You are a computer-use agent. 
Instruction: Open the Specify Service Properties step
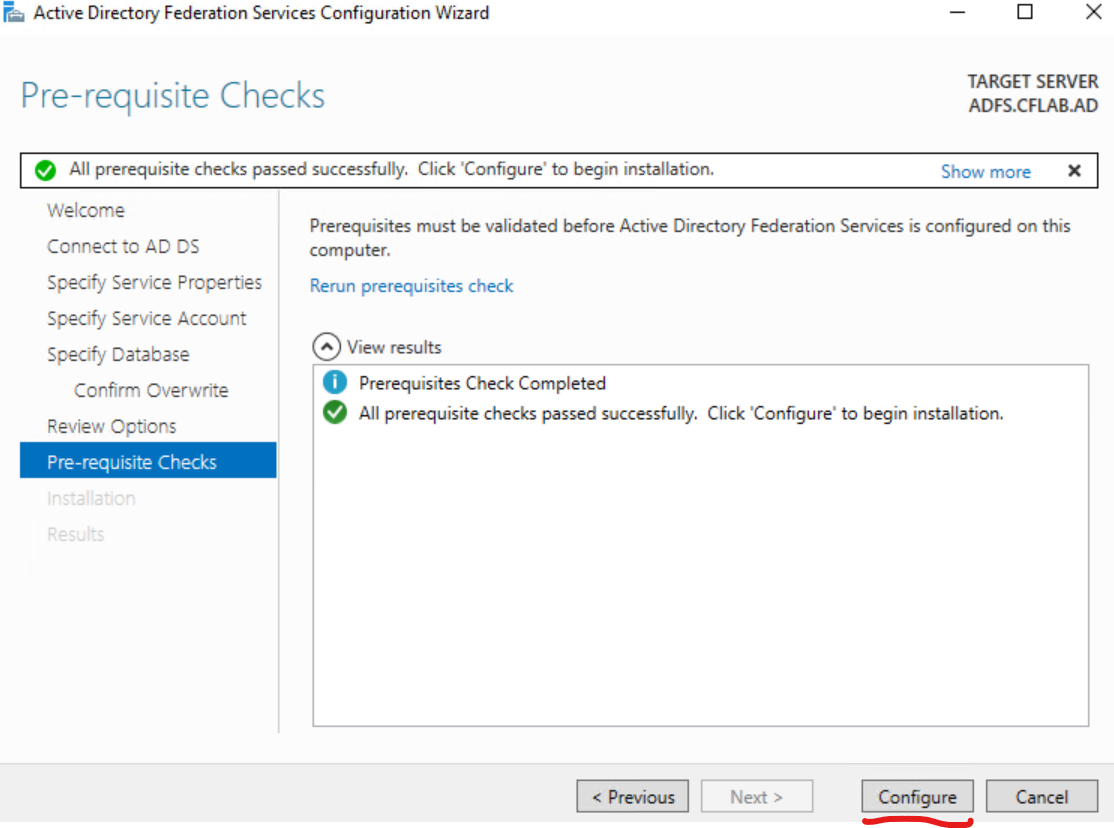click(x=154, y=282)
